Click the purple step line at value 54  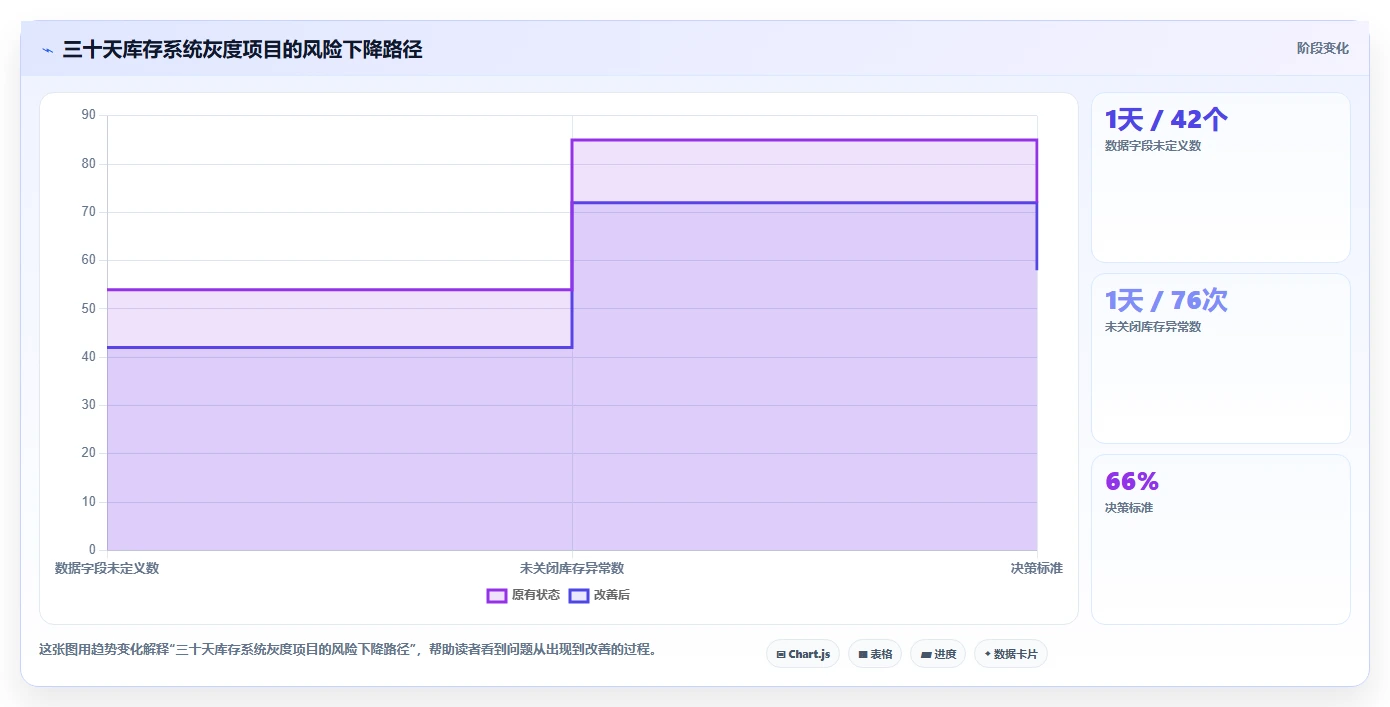[x=339, y=290]
